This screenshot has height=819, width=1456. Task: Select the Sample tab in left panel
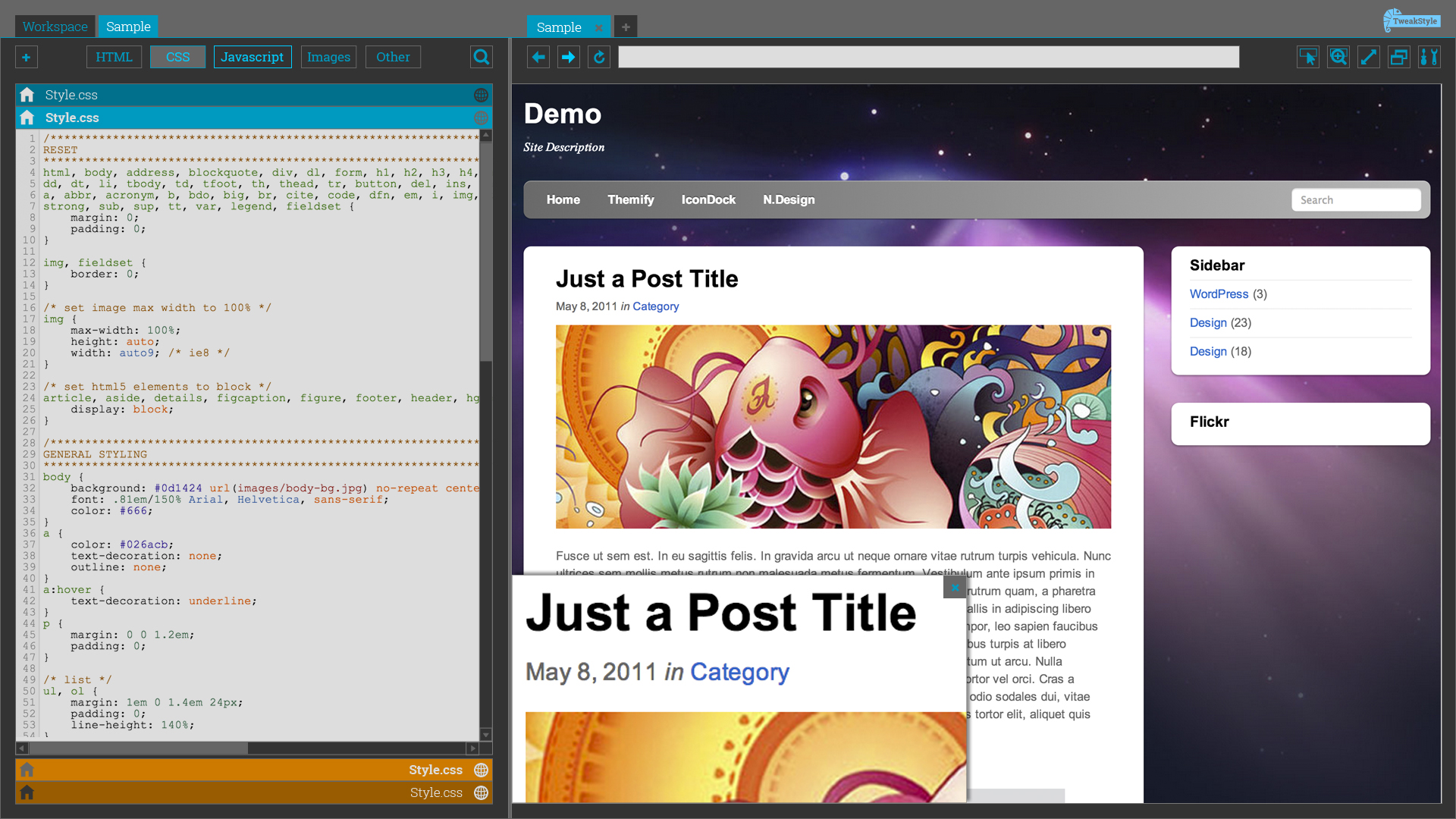pyautogui.click(x=128, y=27)
